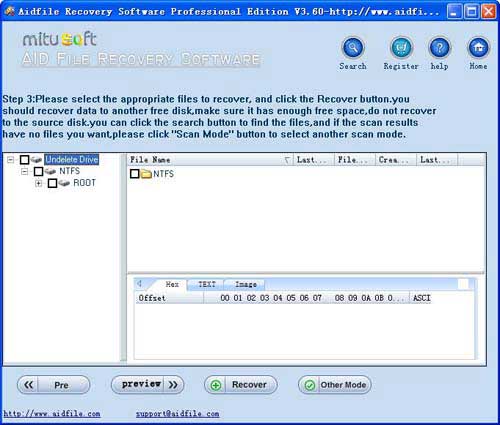The image size is (500, 425).
Task: Click the Crea... column header
Action: coord(396,160)
